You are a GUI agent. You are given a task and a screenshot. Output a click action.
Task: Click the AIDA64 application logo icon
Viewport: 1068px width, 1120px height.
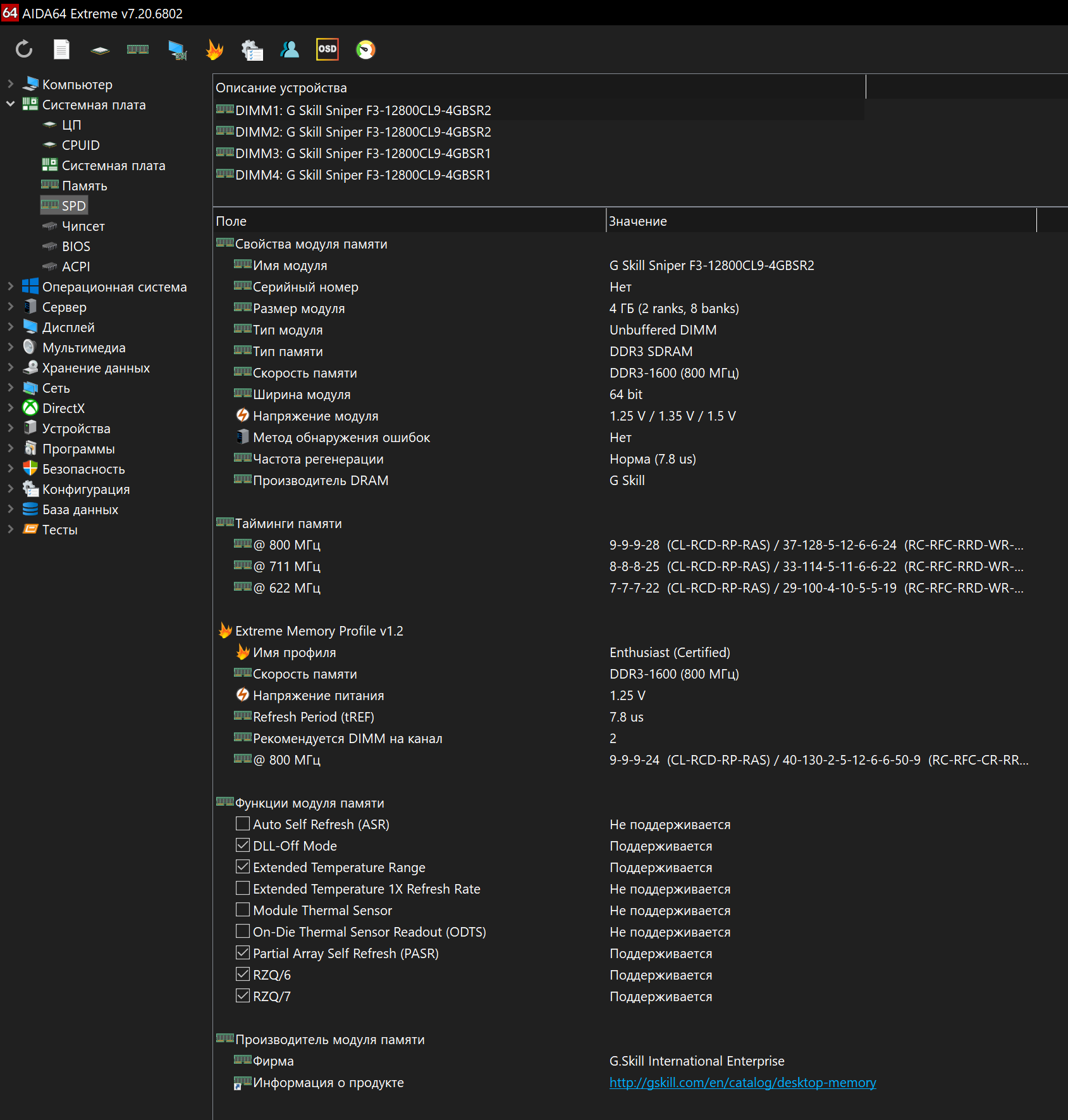10,13
